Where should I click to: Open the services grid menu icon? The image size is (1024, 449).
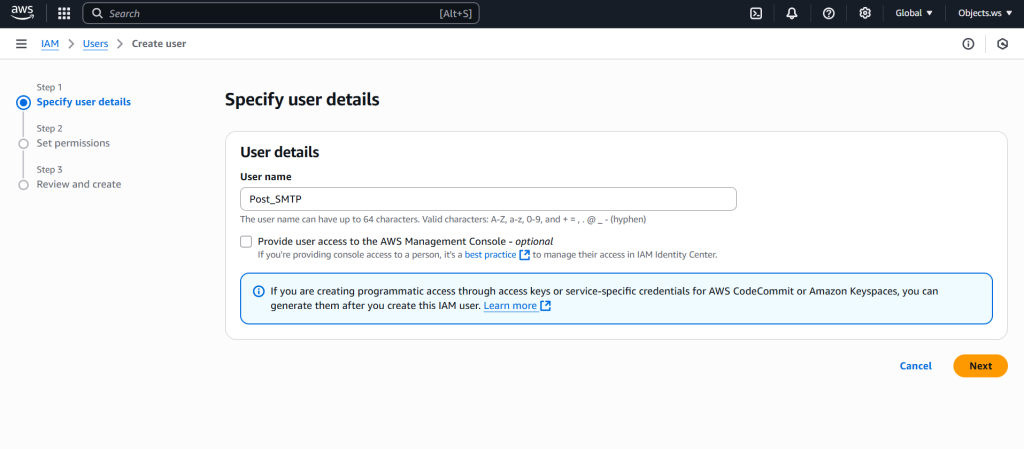(64, 14)
